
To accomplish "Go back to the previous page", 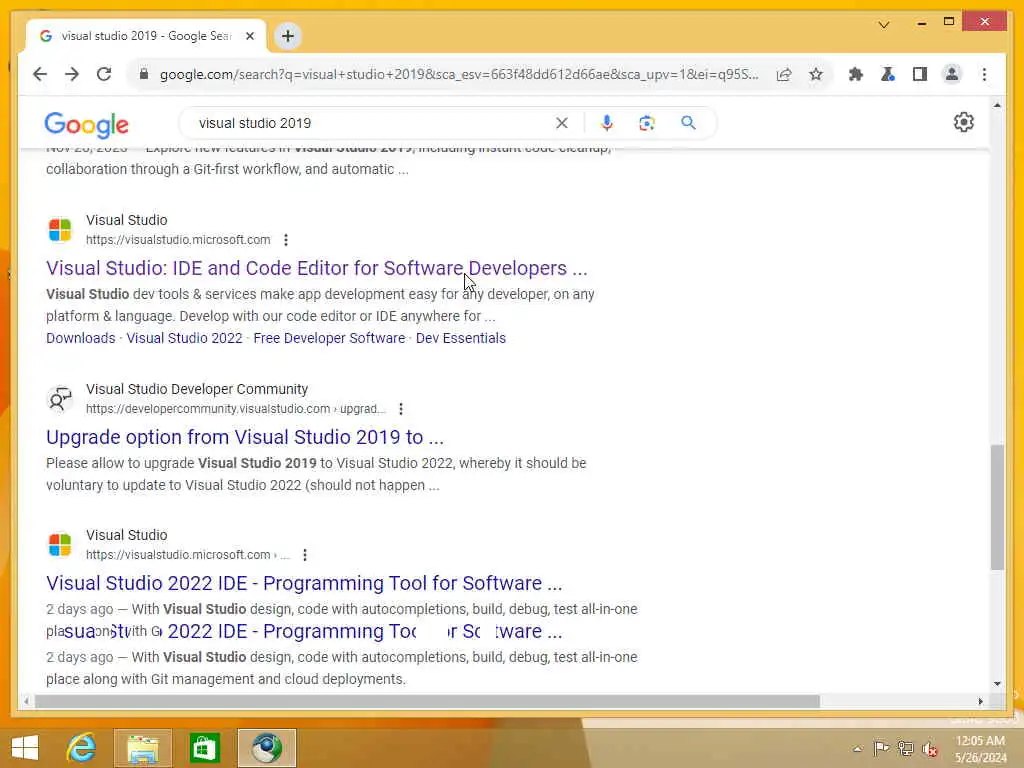I will [x=40, y=74].
